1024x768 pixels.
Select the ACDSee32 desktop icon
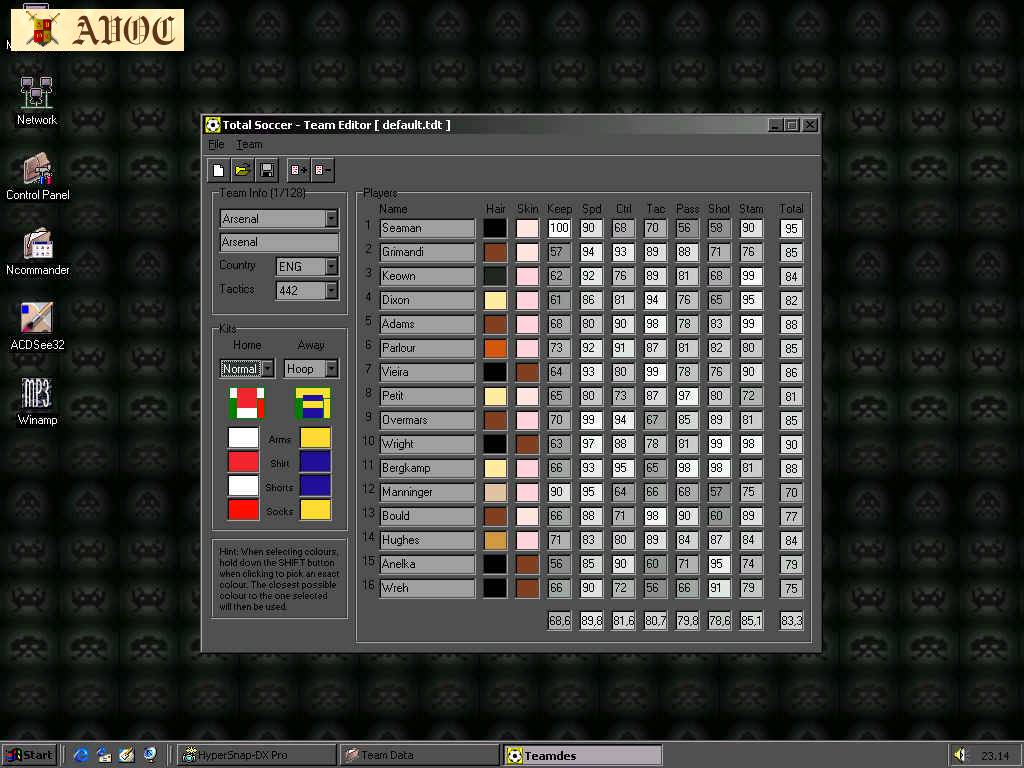(x=37, y=327)
